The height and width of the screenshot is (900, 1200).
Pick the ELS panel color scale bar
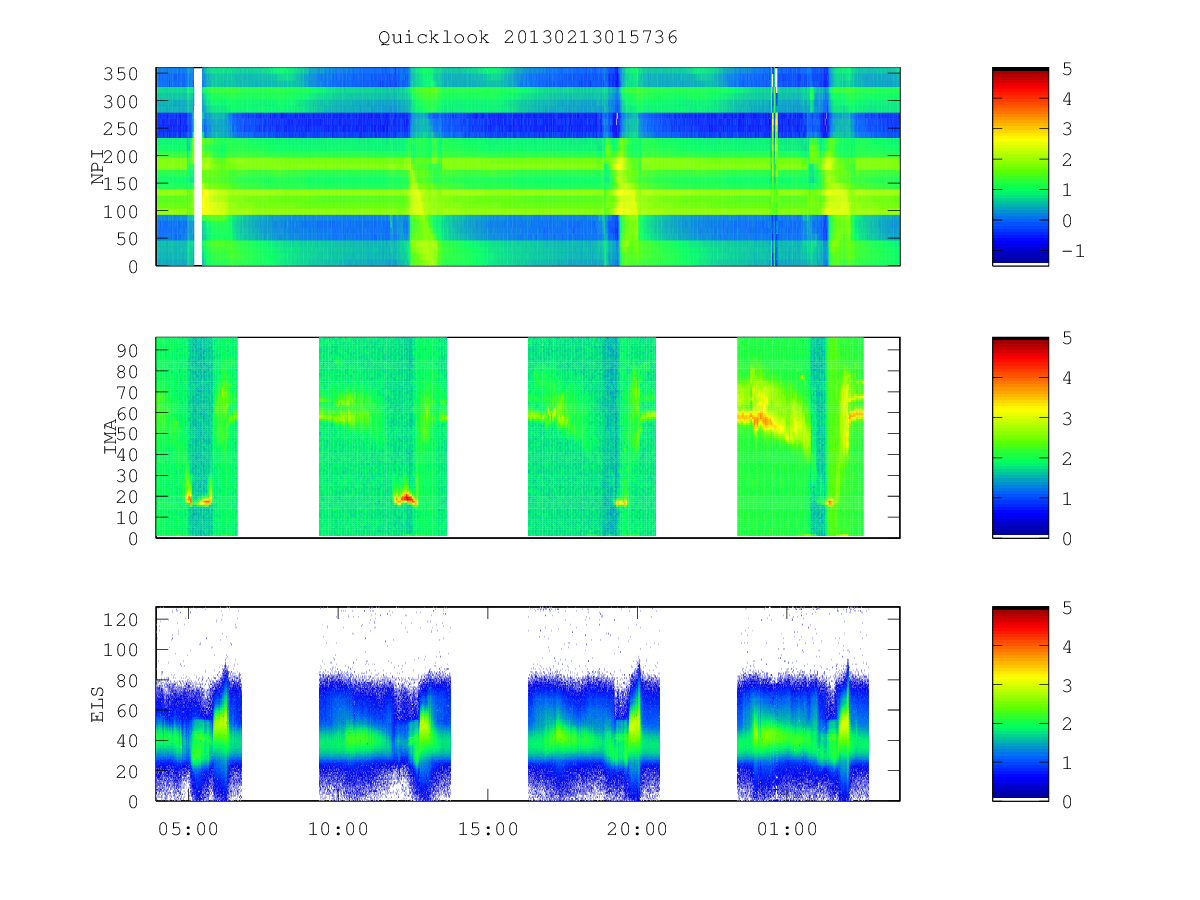tap(1020, 704)
